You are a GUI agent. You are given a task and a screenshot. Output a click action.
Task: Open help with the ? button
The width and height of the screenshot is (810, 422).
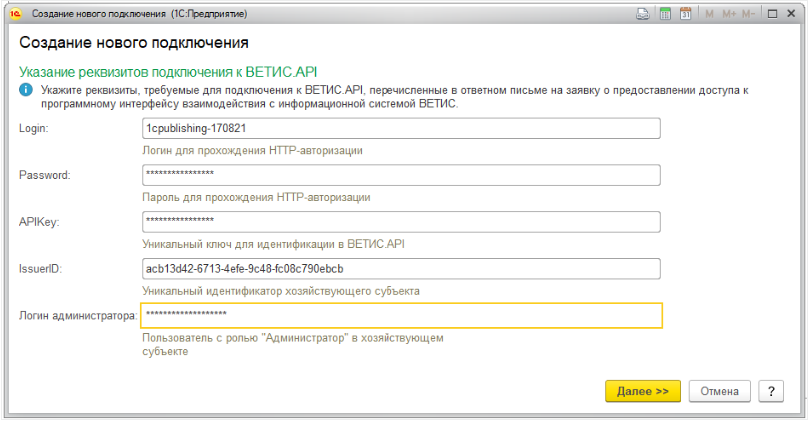[x=771, y=392]
